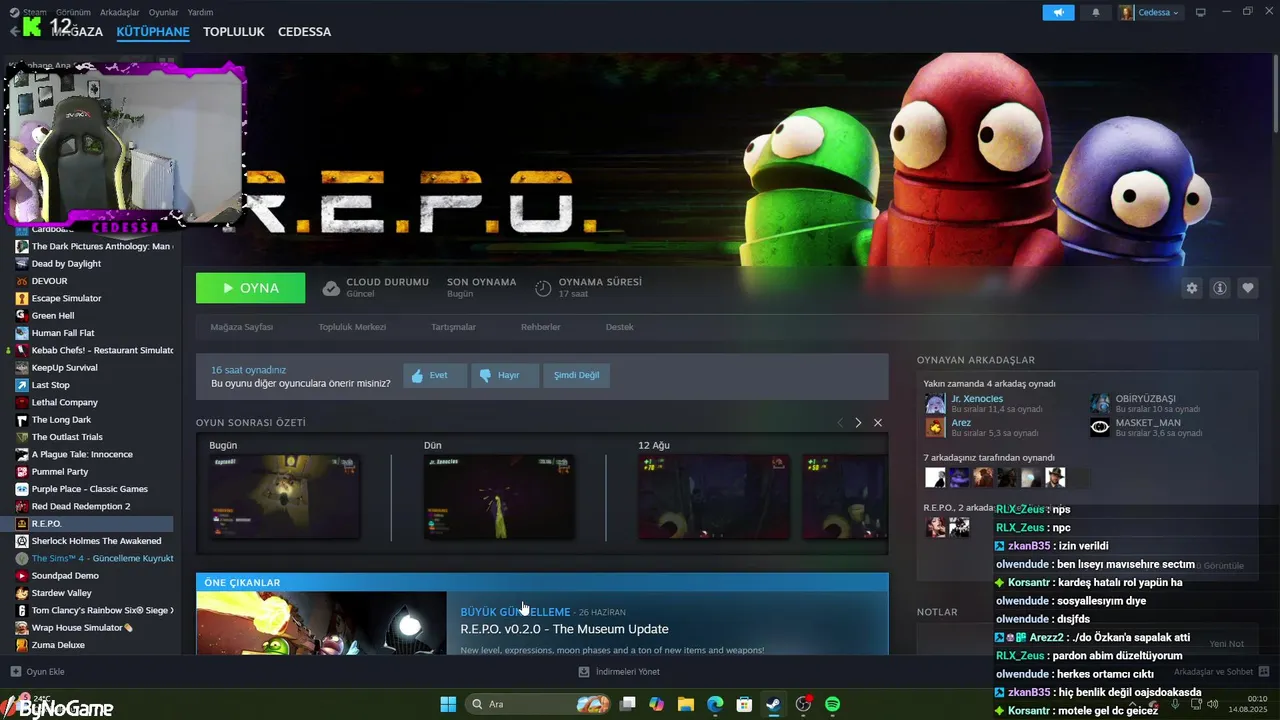Open Jr. Xenocies friend profile
The image size is (1280, 720).
976,399
